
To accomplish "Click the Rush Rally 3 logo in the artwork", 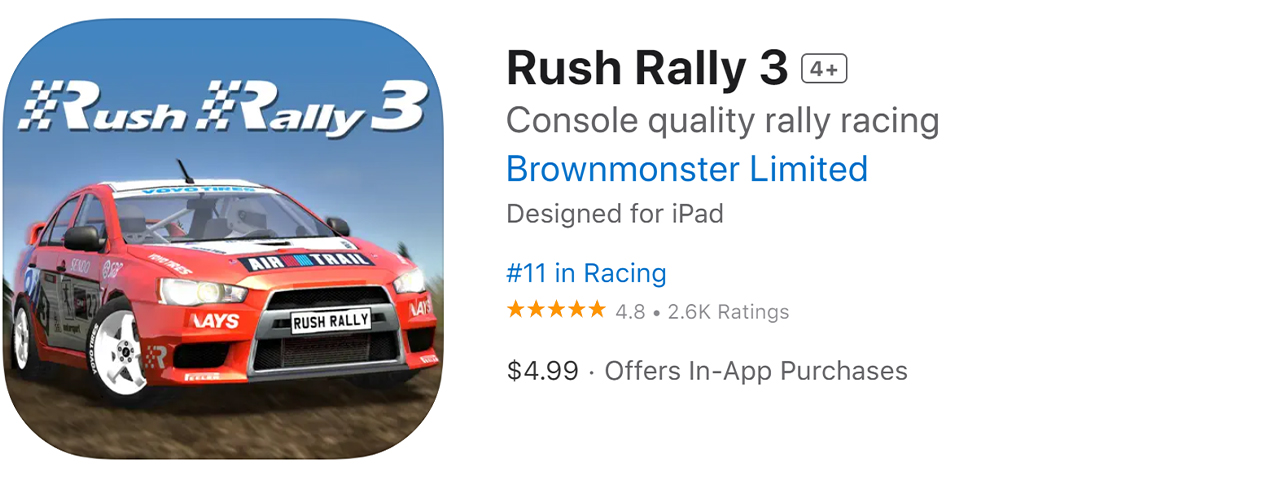I will (x=224, y=108).
